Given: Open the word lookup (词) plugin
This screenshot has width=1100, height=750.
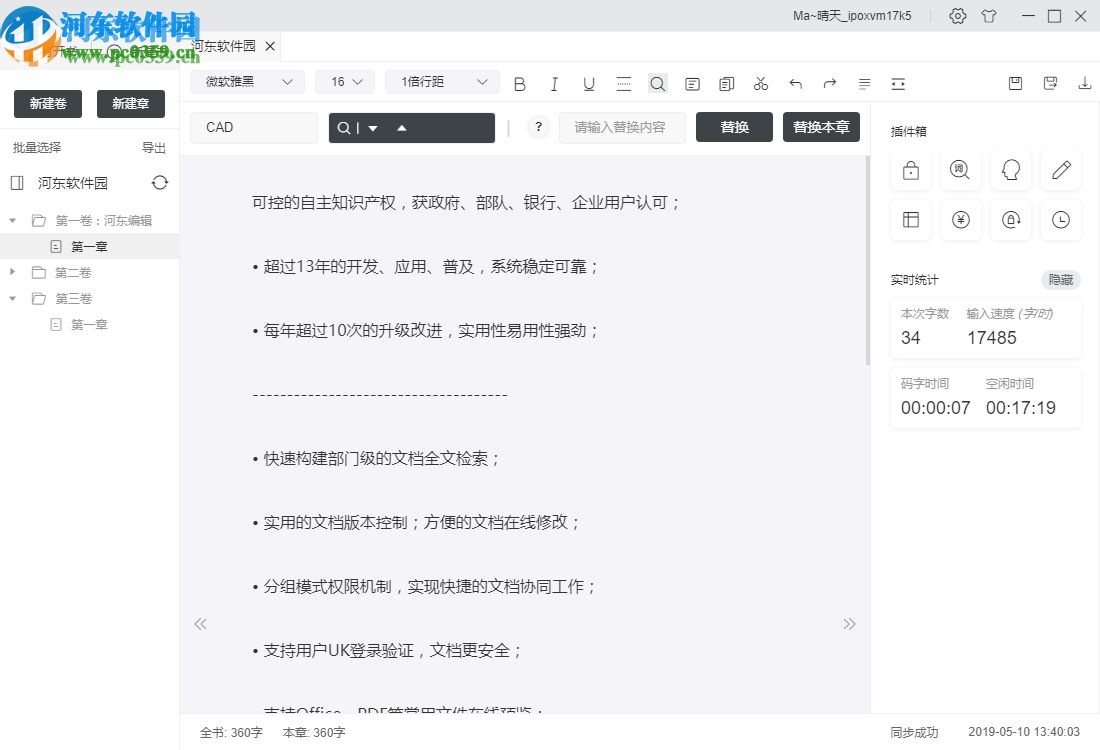Looking at the screenshot, I should (x=960, y=170).
